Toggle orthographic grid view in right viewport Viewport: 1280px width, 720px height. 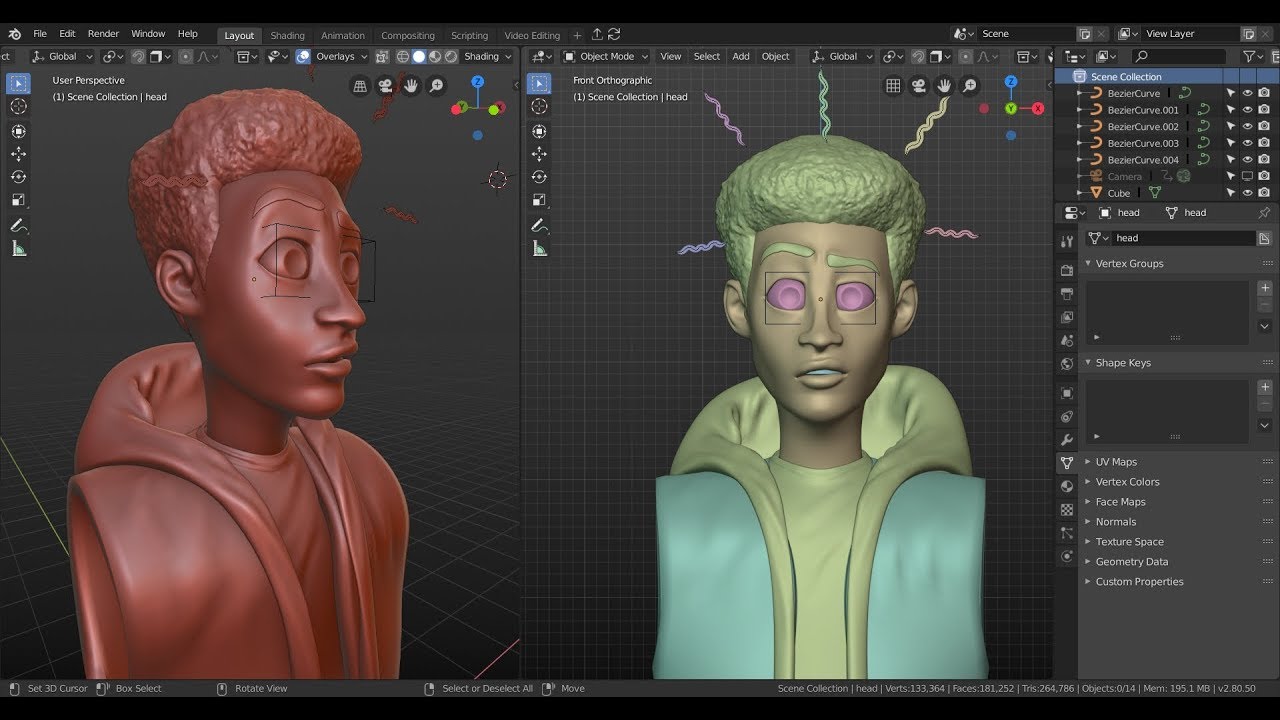(893, 87)
